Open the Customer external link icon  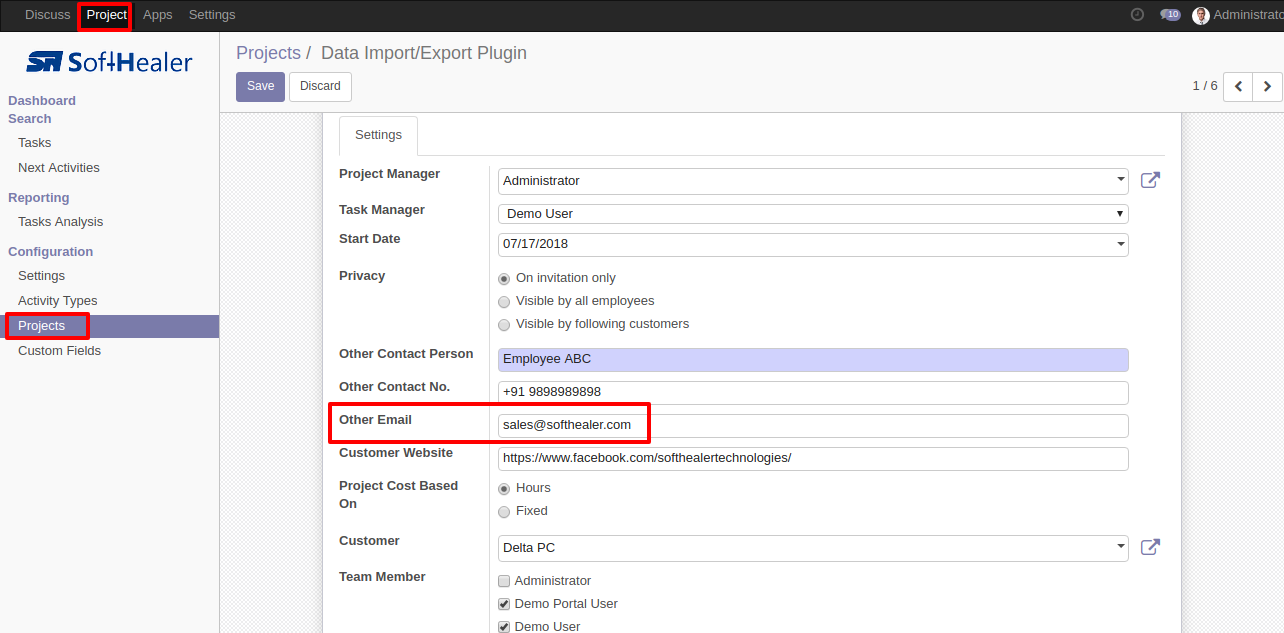click(x=1150, y=548)
